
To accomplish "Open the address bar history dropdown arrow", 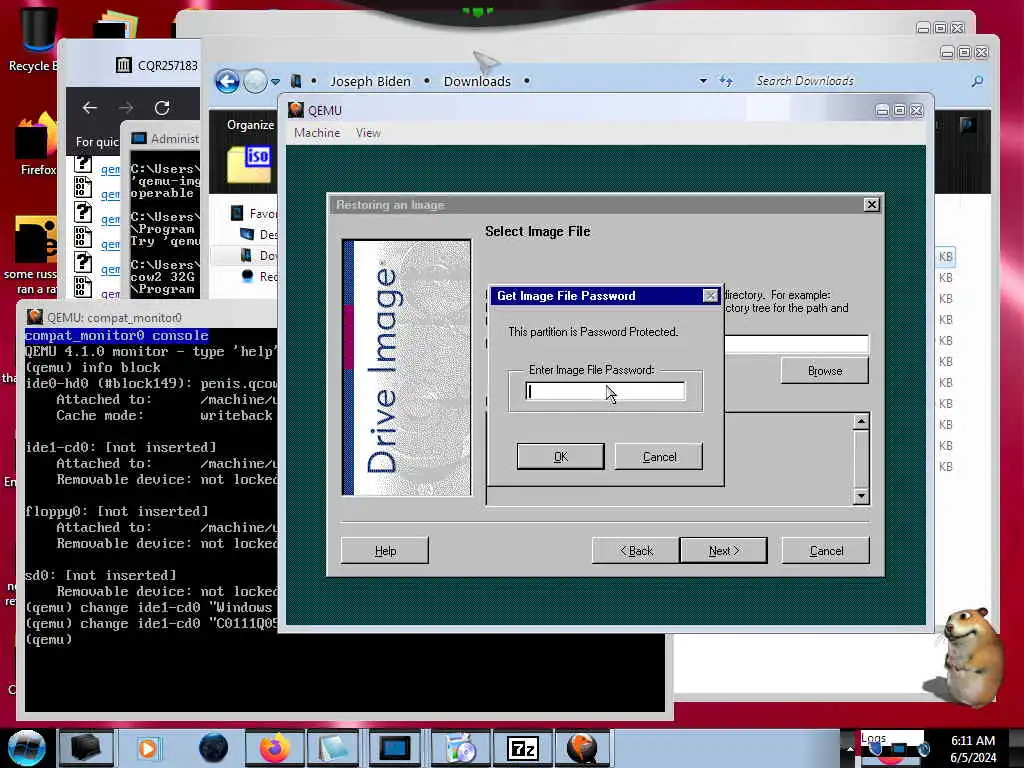I will (x=703, y=81).
